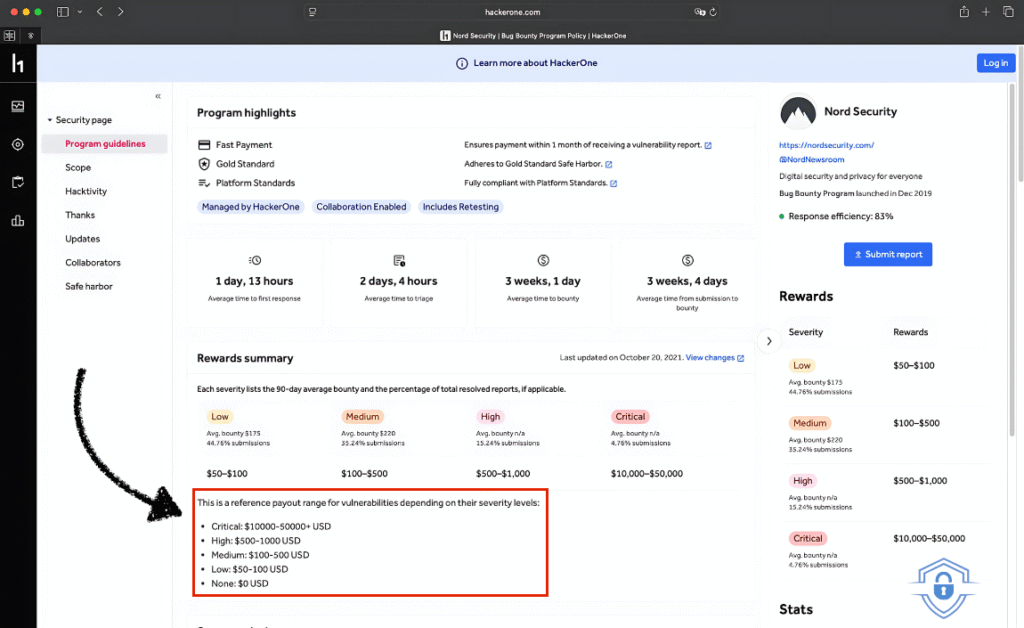Click the Critical badge in right Rewards panel
The height and width of the screenshot is (628, 1024).
pos(808,539)
